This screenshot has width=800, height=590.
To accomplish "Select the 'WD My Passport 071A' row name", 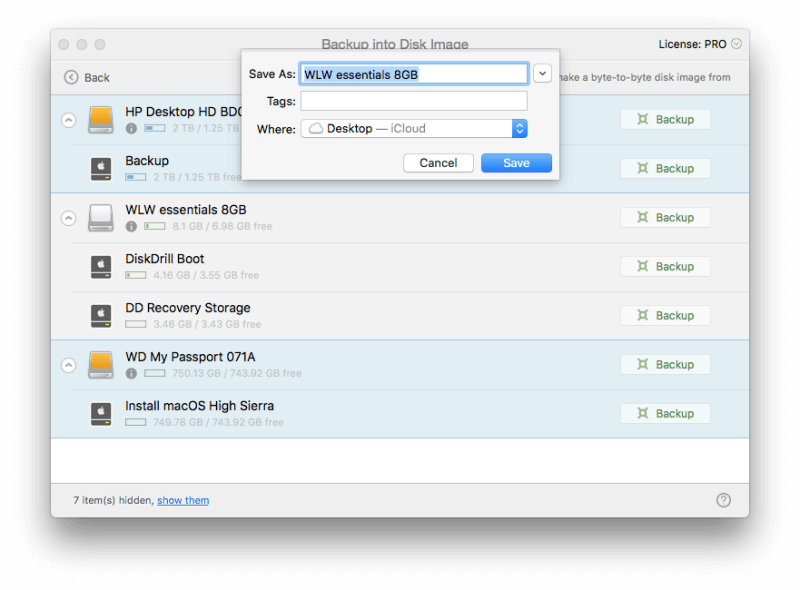I will click(190, 357).
